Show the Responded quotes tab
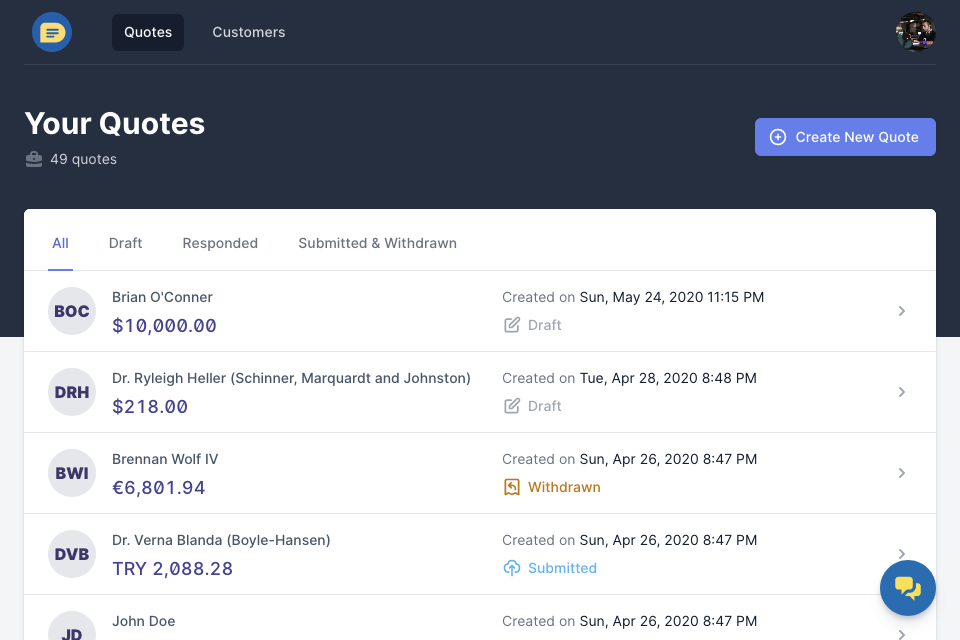Image resolution: width=960 pixels, height=640 pixels. tap(220, 243)
